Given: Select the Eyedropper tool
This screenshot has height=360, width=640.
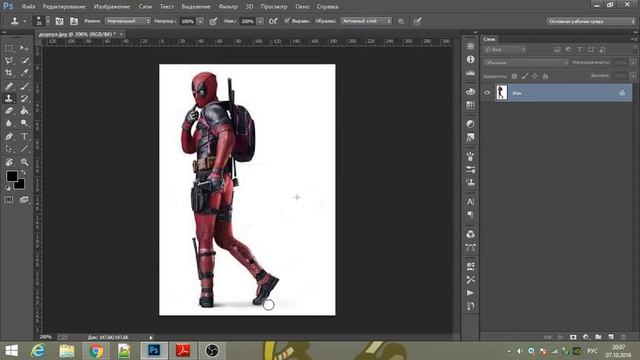Looking at the screenshot, I should 24,73.
